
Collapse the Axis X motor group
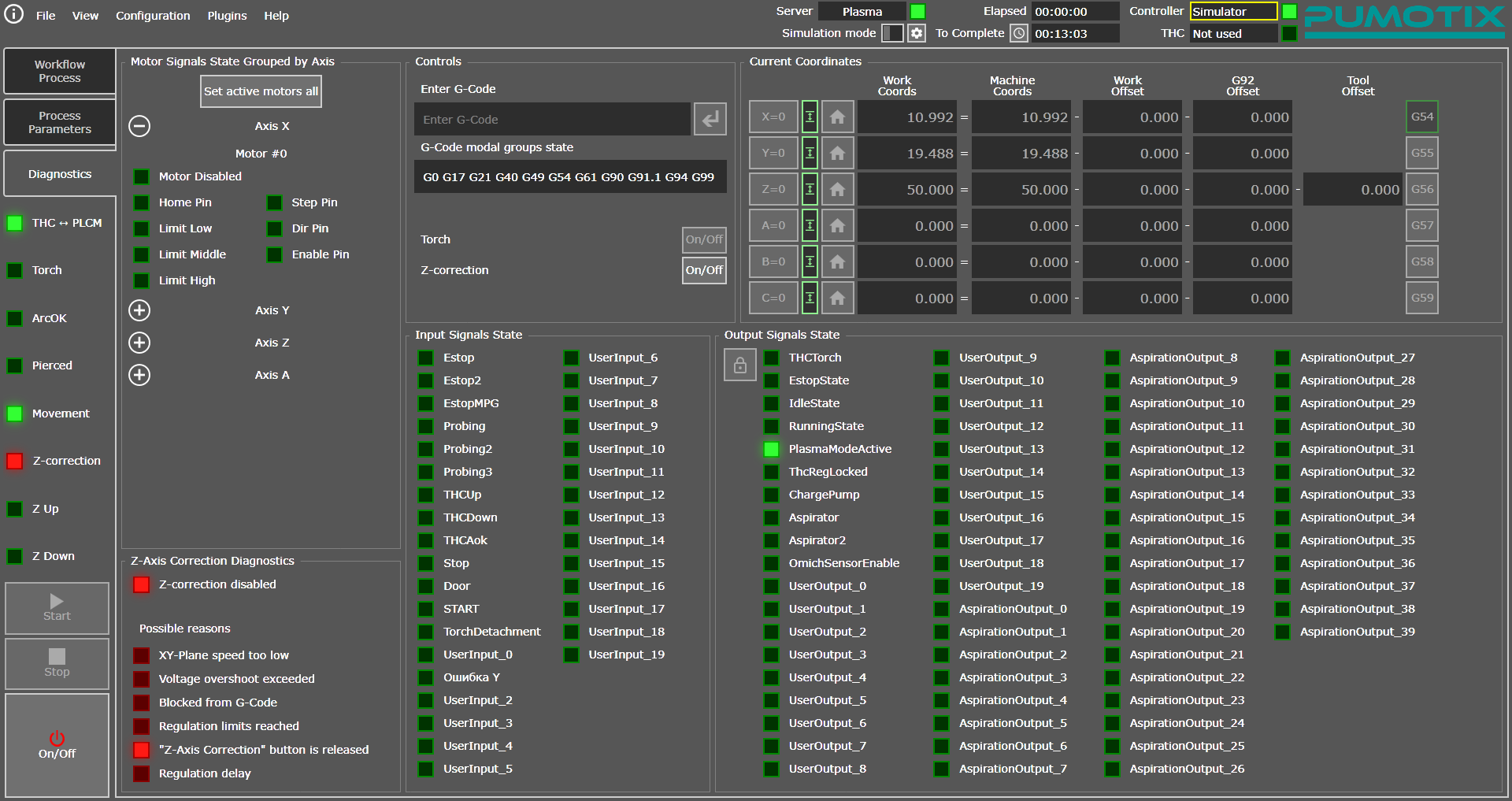coord(139,126)
